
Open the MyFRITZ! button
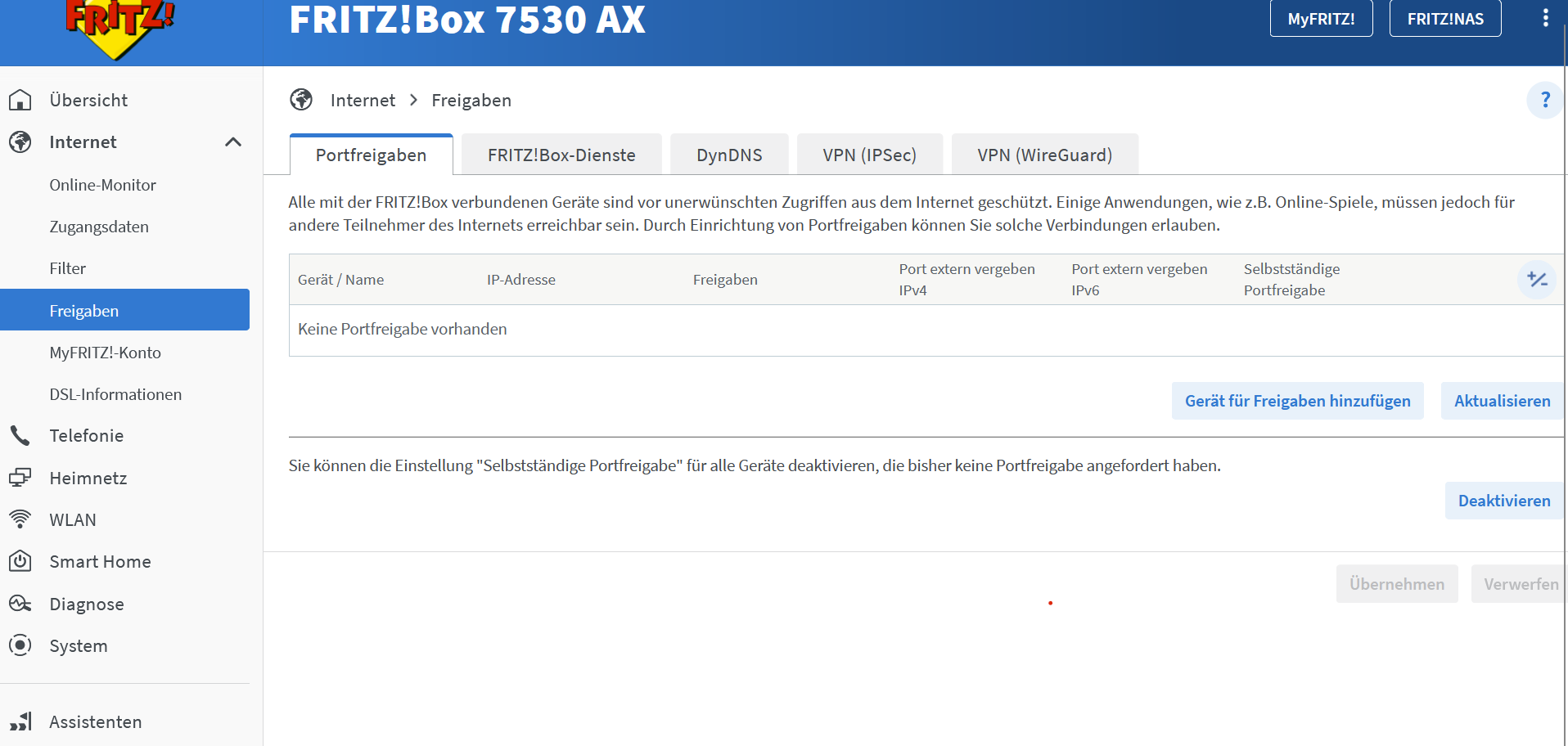coord(1321,18)
